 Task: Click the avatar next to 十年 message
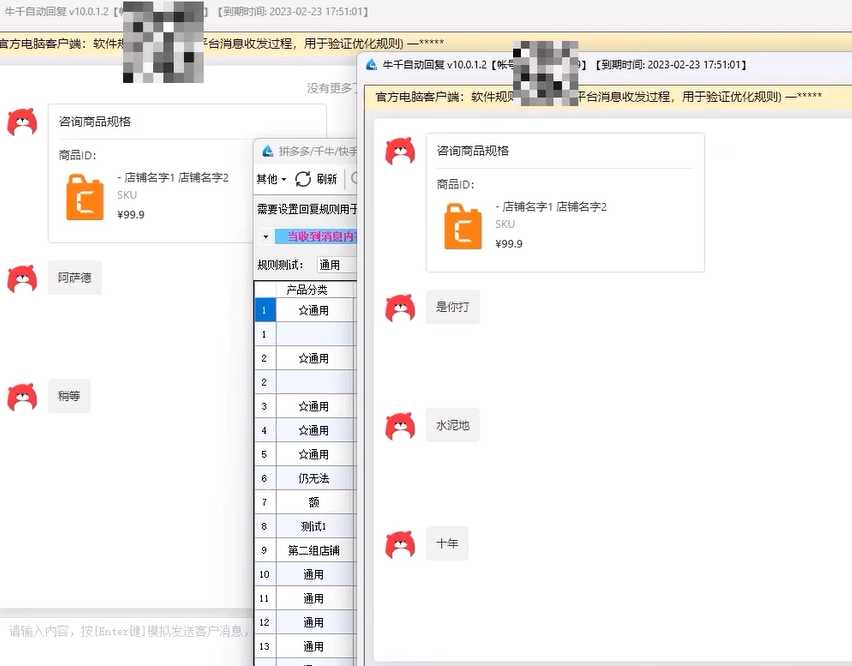(x=400, y=544)
